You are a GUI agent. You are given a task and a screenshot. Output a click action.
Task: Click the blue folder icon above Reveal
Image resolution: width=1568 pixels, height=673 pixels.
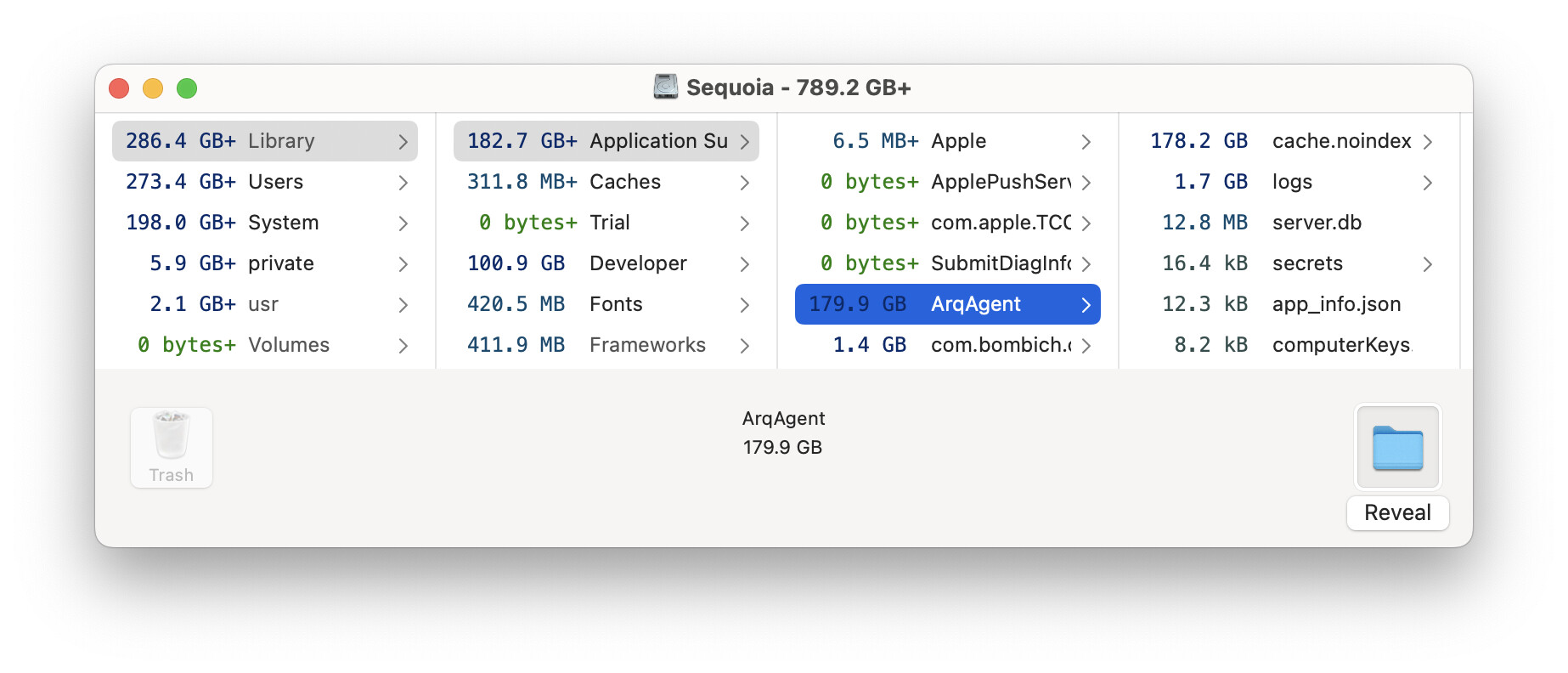click(x=1397, y=447)
